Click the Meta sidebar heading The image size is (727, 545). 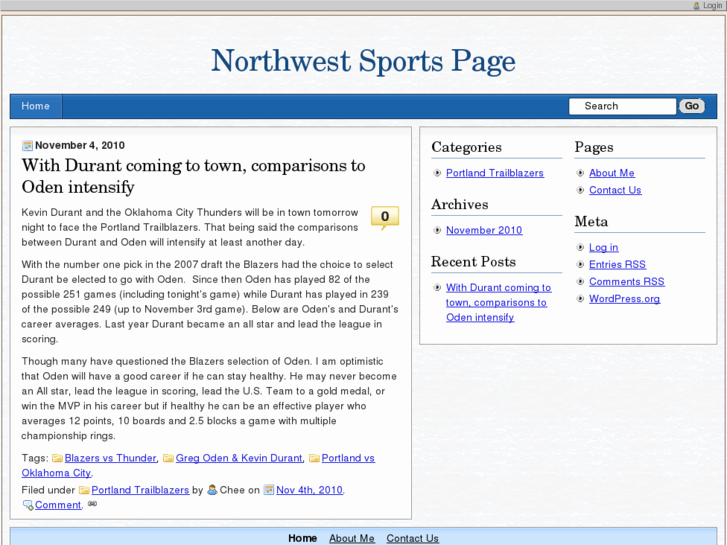click(591, 221)
